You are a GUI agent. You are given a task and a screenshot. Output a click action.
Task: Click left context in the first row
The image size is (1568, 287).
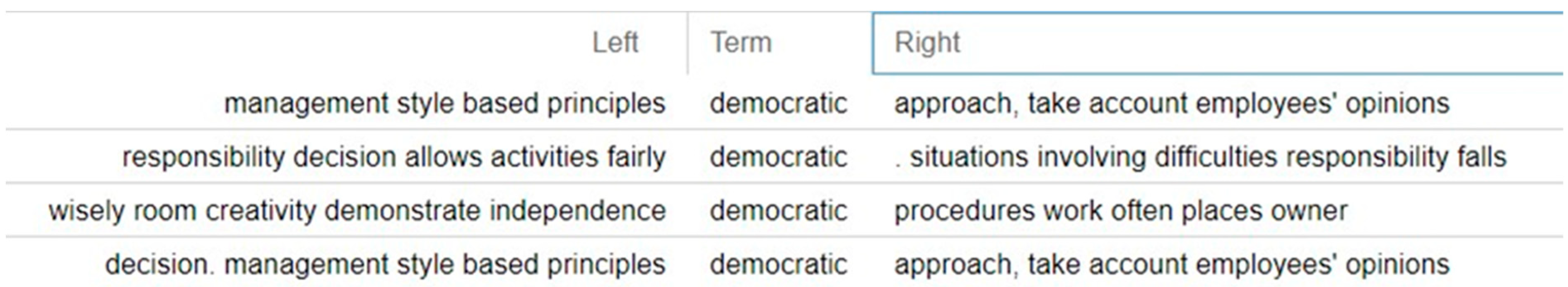(444, 103)
